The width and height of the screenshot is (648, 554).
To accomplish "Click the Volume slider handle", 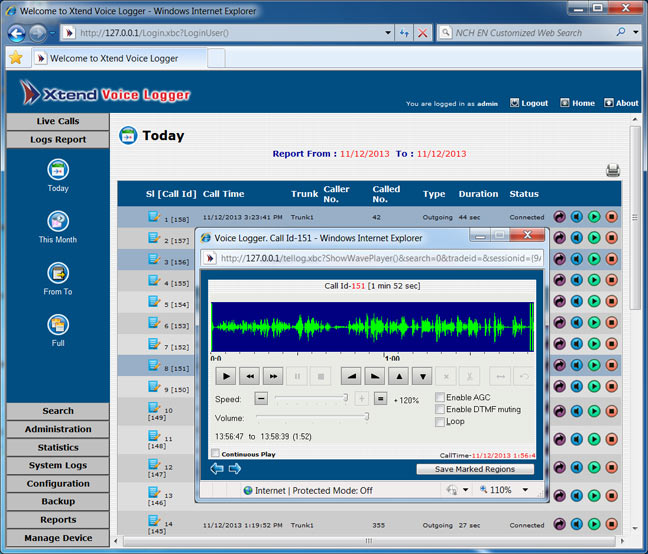I will click(367, 416).
